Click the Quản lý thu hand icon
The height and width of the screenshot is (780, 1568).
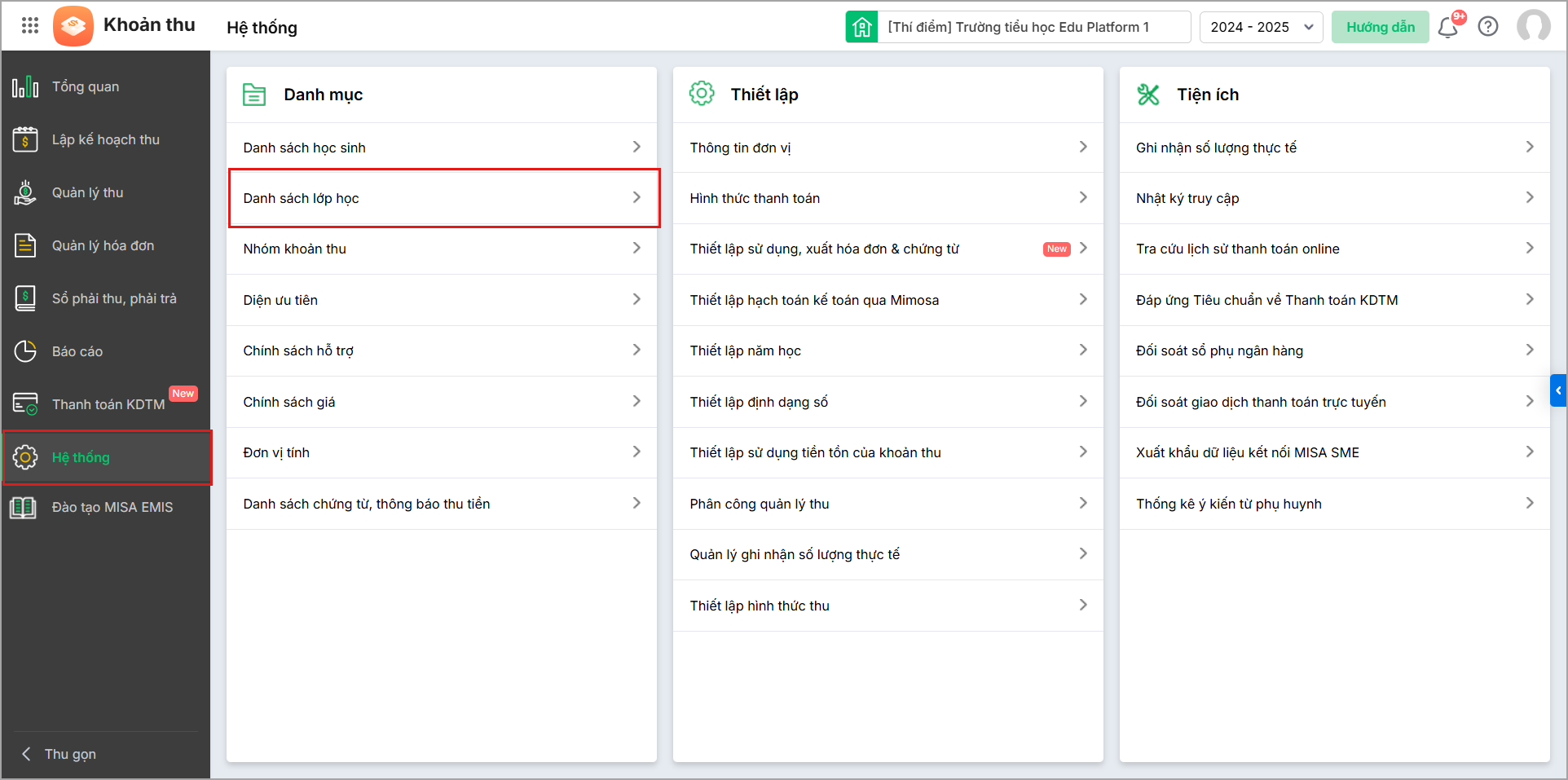click(x=25, y=192)
